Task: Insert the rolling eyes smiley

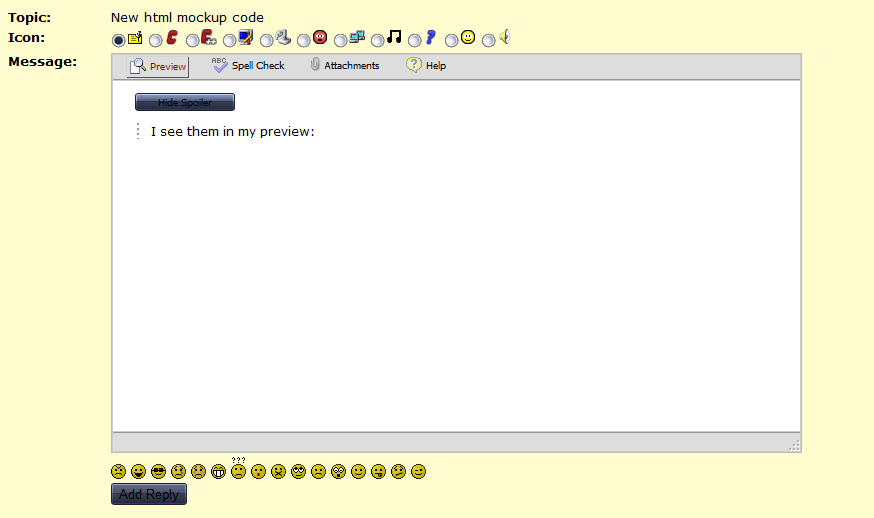Action: tap(298, 471)
